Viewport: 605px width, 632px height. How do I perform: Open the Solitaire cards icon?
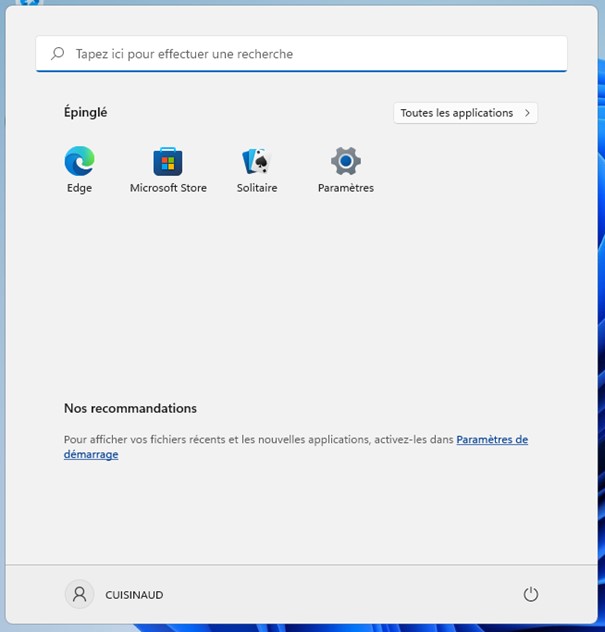[257, 161]
